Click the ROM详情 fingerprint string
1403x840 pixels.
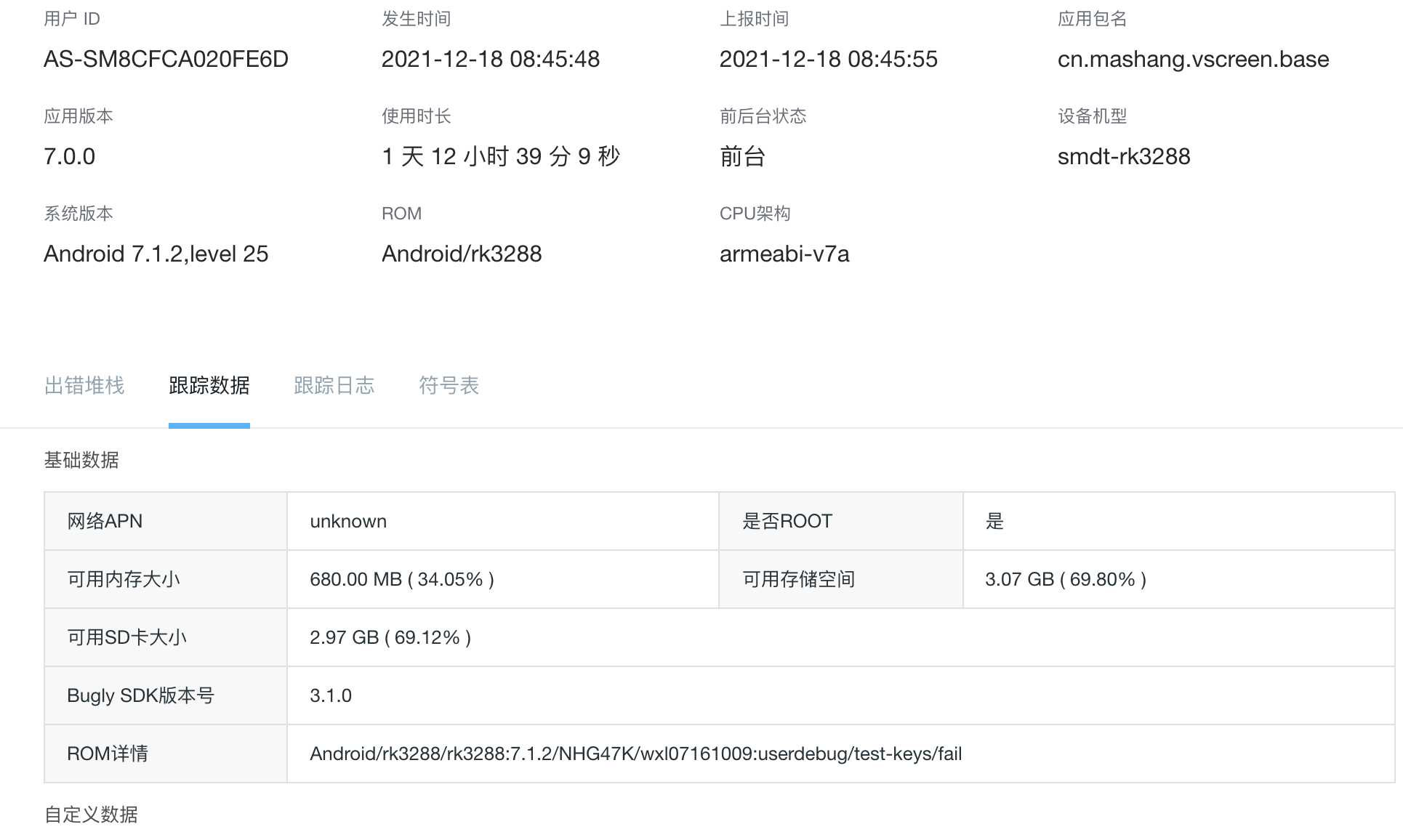click(635, 754)
